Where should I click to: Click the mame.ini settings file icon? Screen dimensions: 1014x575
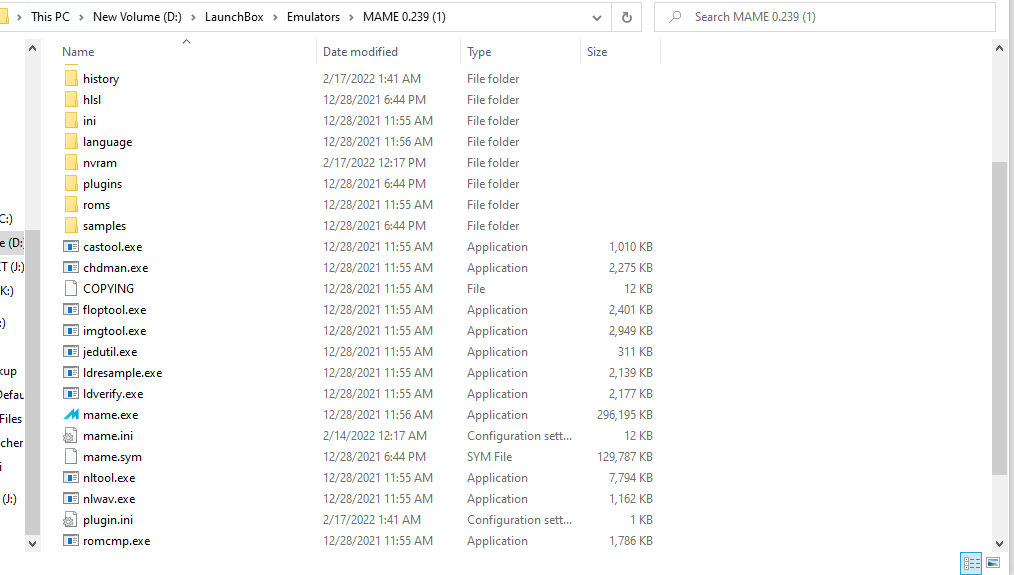point(70,436)
